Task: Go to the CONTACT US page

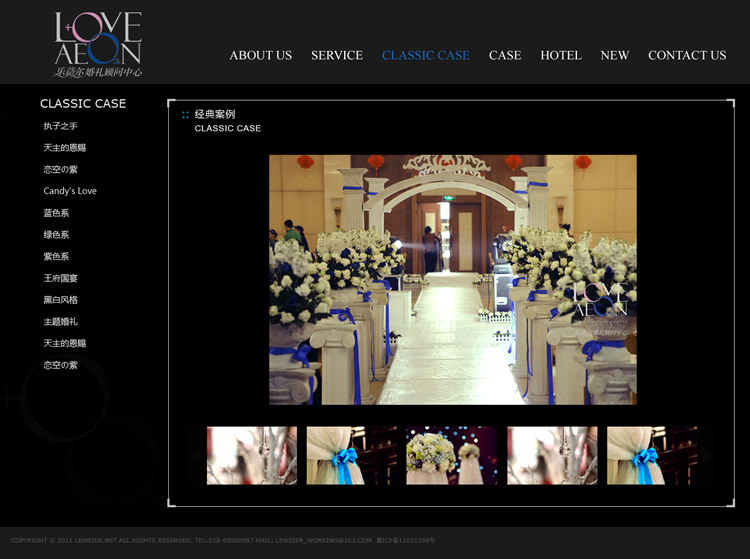Action: click(x=686, y=56)
